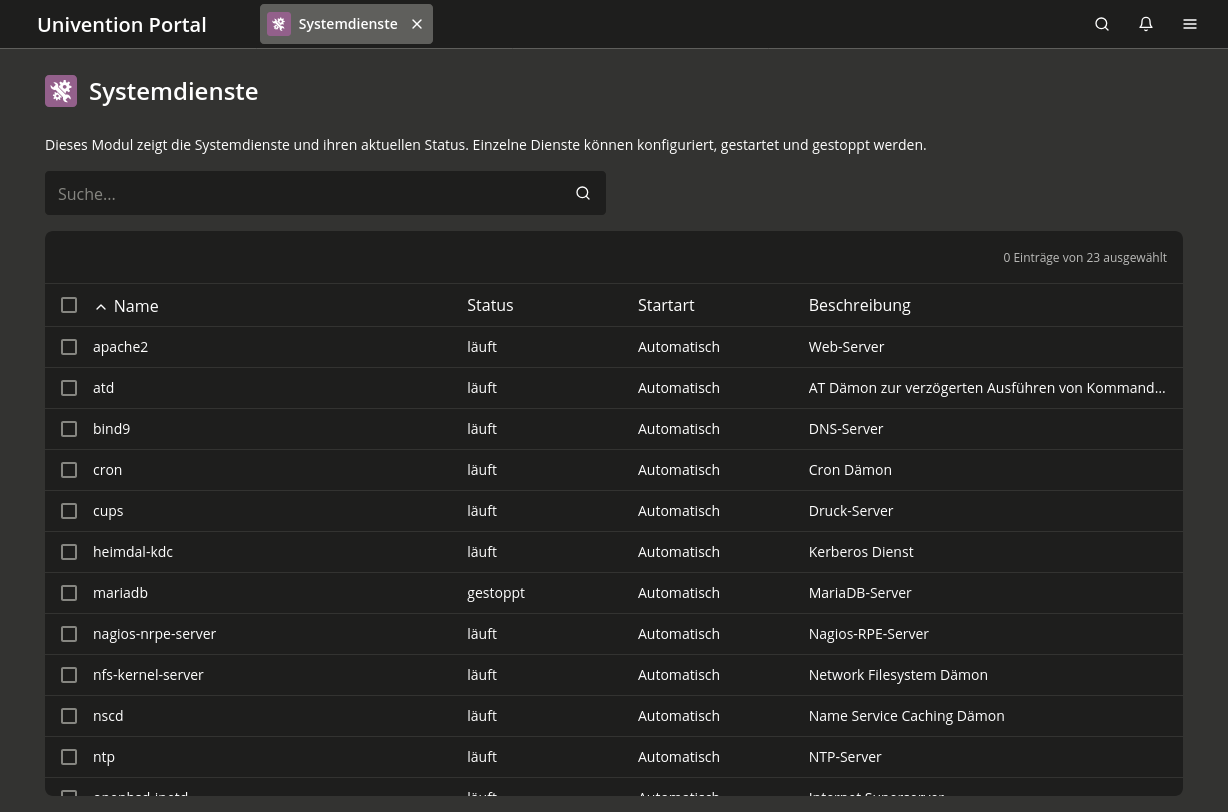1228x812 pixels.
Task: Go to Univention Portal home title
Action: point(122,24)
